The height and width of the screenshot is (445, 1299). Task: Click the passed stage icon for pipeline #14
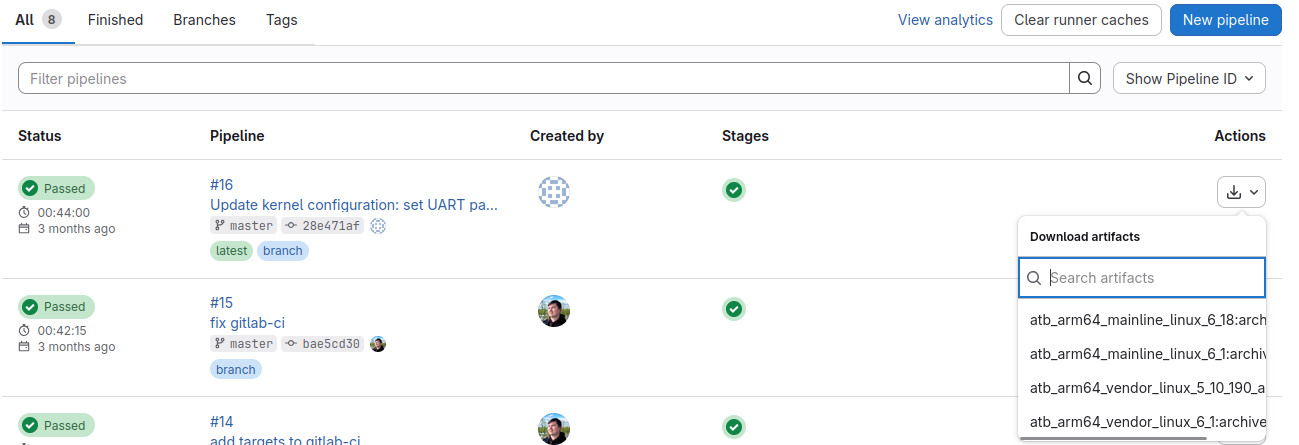tap(734, 427)
